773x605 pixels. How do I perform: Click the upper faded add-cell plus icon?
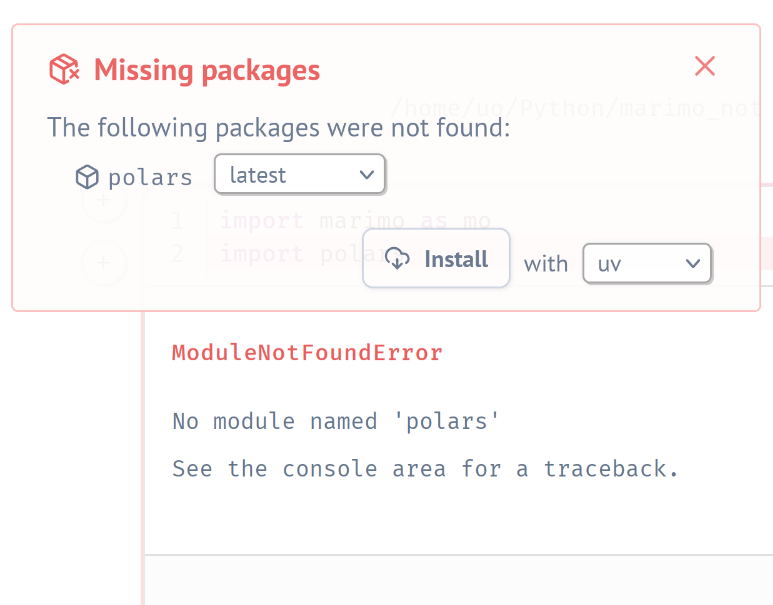pos(104,203)
